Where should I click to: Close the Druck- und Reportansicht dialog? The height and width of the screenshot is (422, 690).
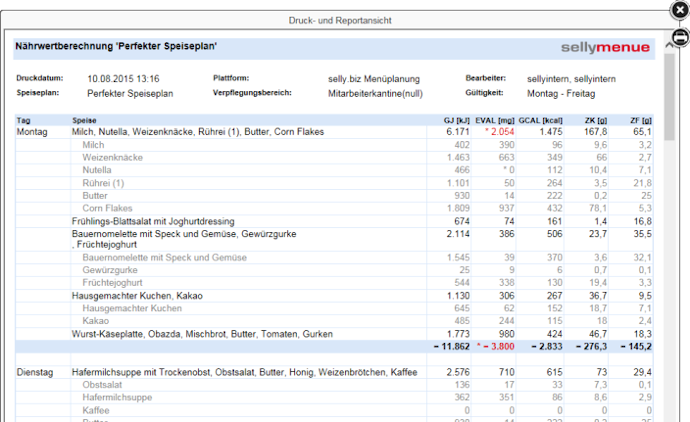pos(679,10)
